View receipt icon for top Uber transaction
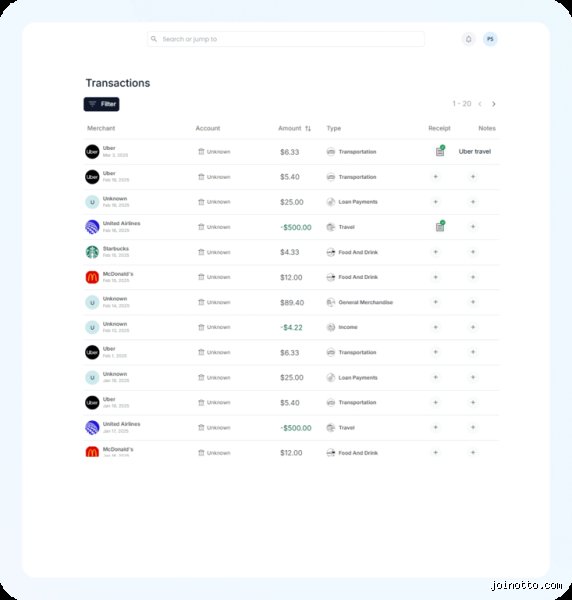 (x=440, y=151)
